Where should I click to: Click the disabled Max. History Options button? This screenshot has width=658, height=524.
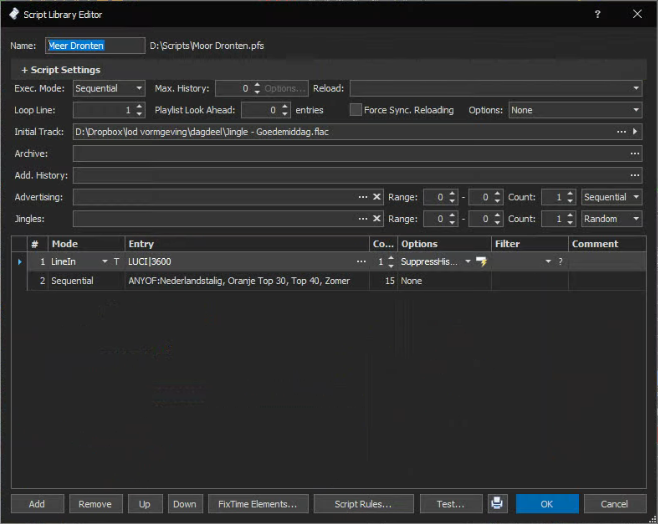coord(285,88)
